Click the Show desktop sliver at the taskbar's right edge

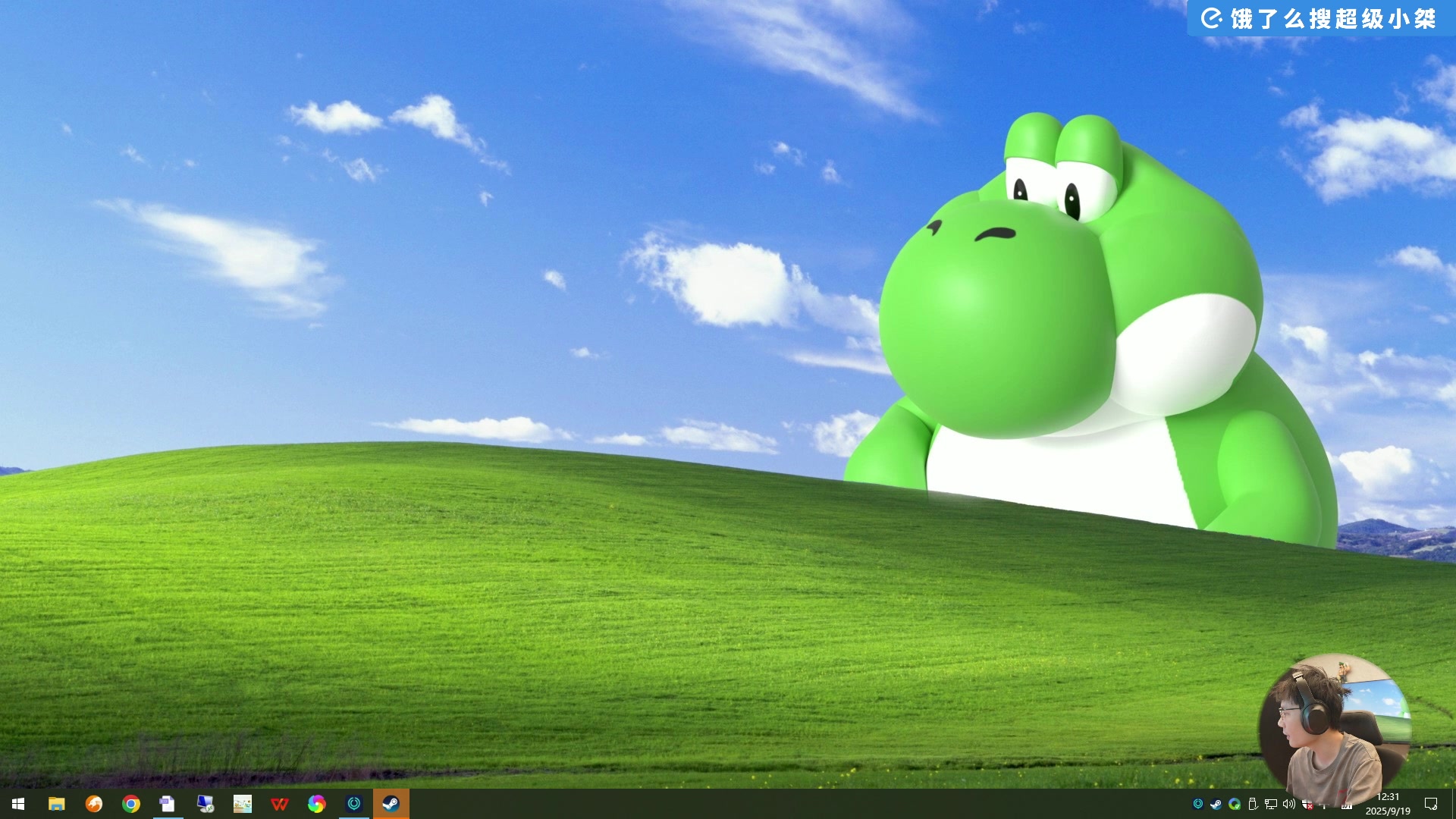1453,804
